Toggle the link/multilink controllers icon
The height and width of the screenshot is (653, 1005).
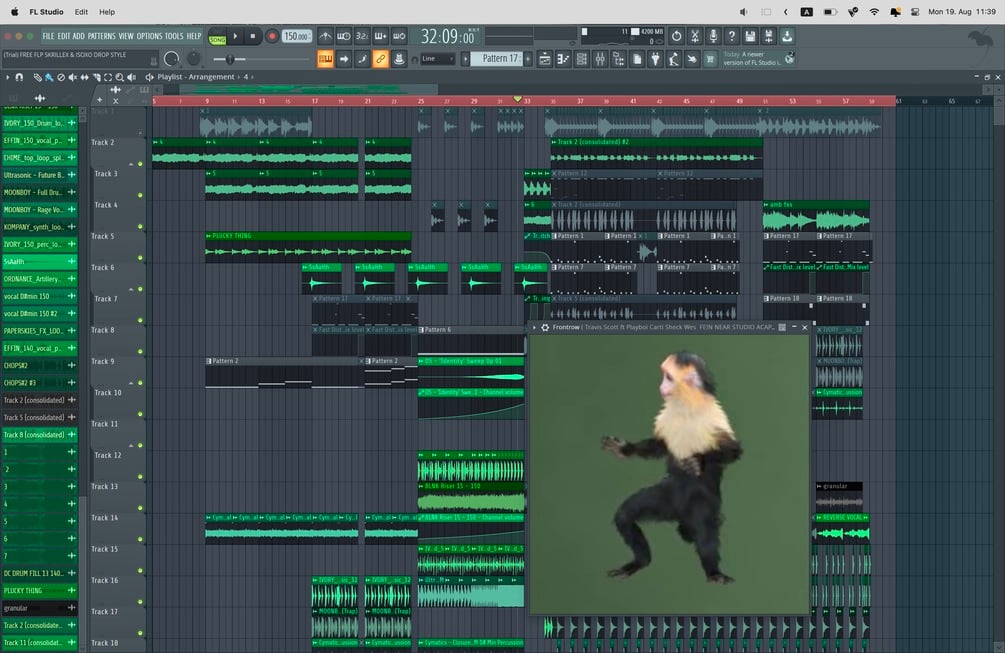380,59
